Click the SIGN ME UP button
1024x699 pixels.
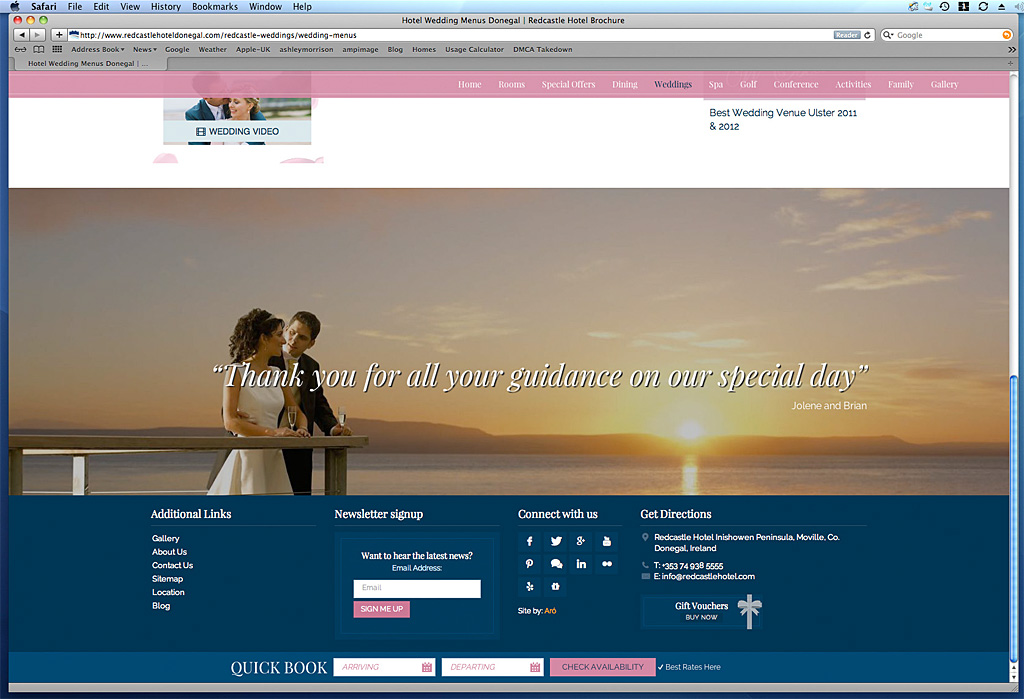point(381,608)
